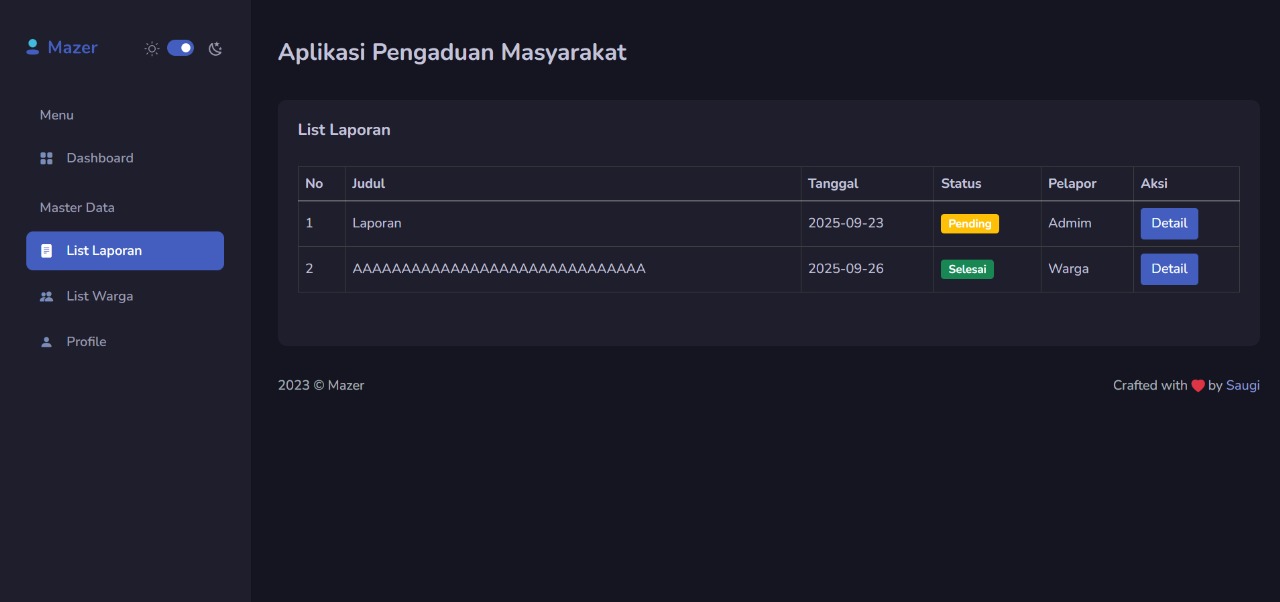Click the List Laporan document icon
Screen dimensions: 1280x602
[46, 251]
